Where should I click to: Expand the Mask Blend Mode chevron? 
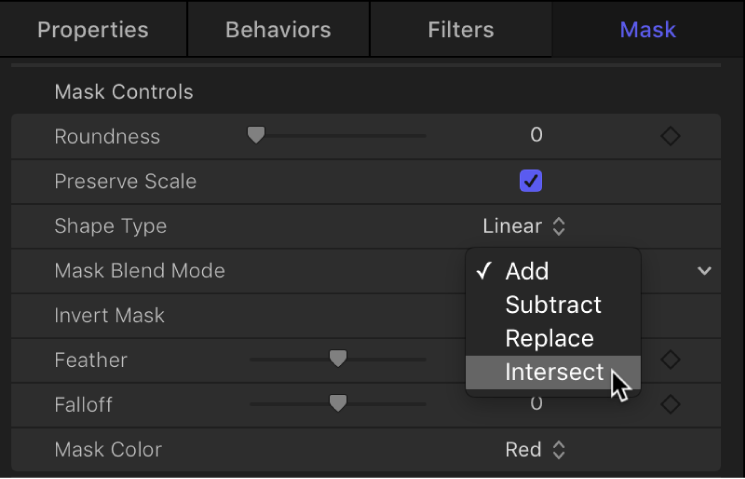705,271
